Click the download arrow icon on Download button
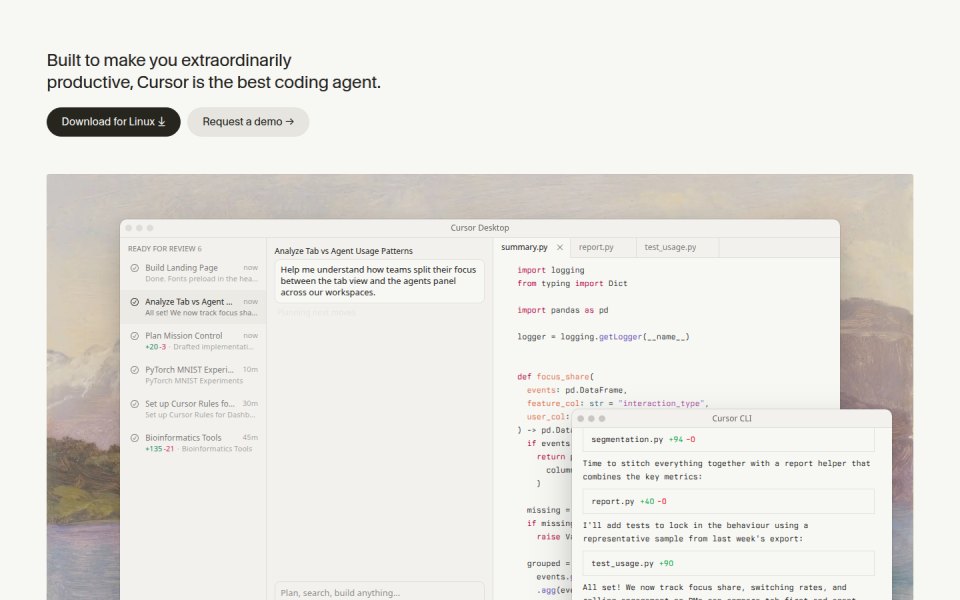This screenshot has width=960, height=600. tap(162, 122)
